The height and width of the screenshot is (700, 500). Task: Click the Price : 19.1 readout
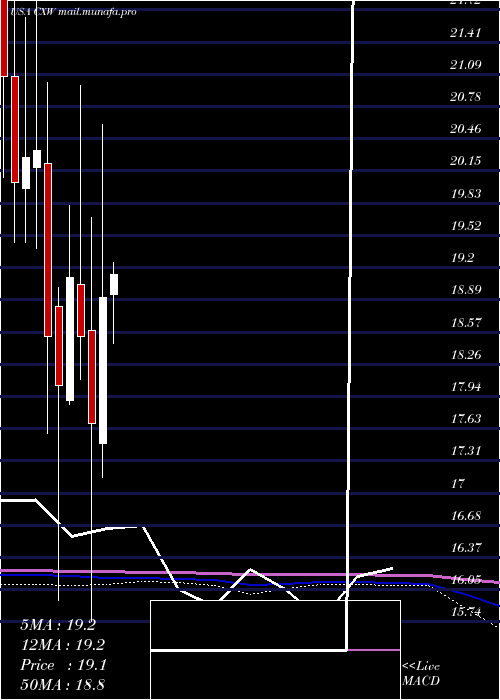(x=63, y=665)
